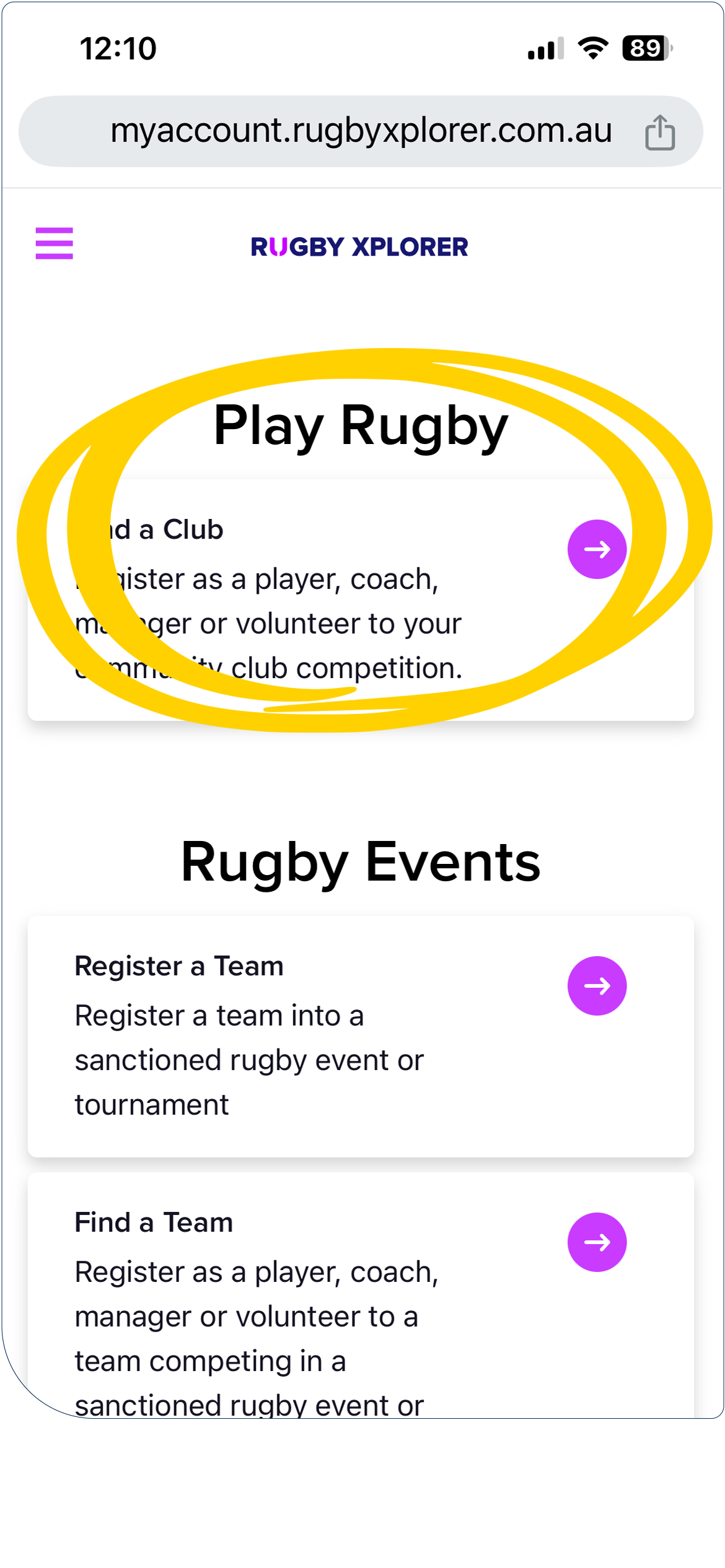The image size is (725, 1568).
Task: Open the purple hamburger menu
Action: (54, 243)
